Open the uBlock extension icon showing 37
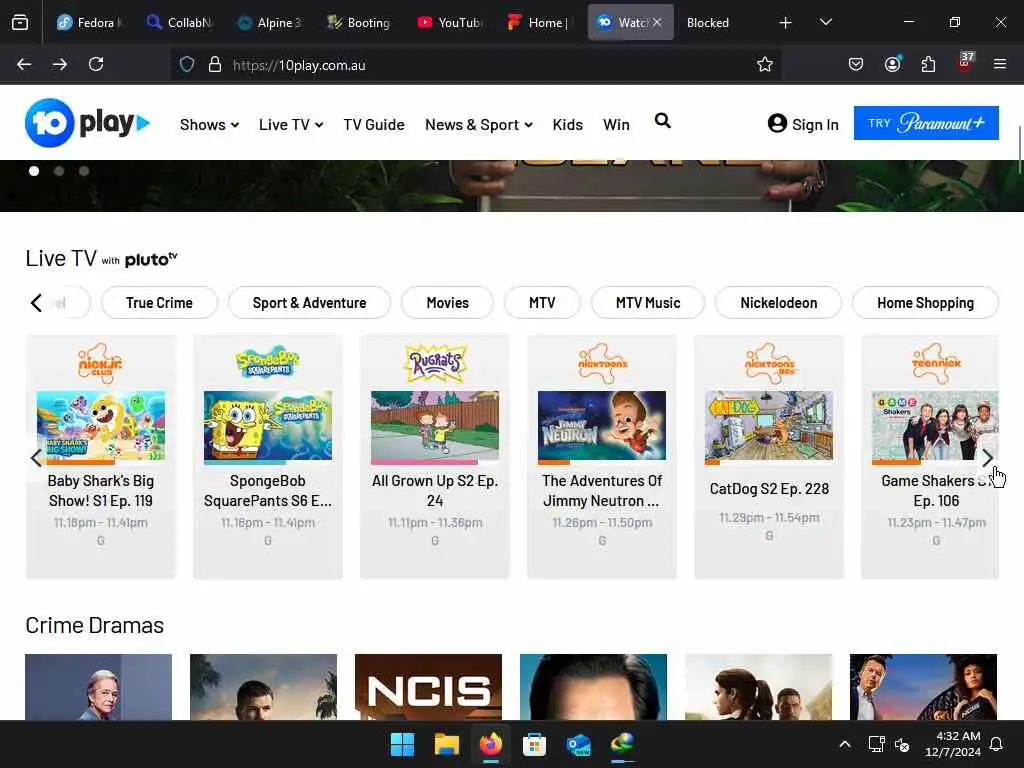 point(965,63)
